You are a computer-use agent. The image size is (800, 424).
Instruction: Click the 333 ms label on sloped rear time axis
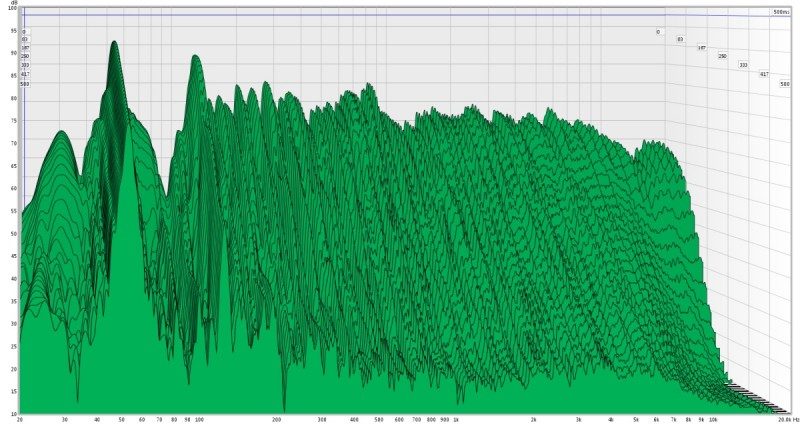coord(743,65)
